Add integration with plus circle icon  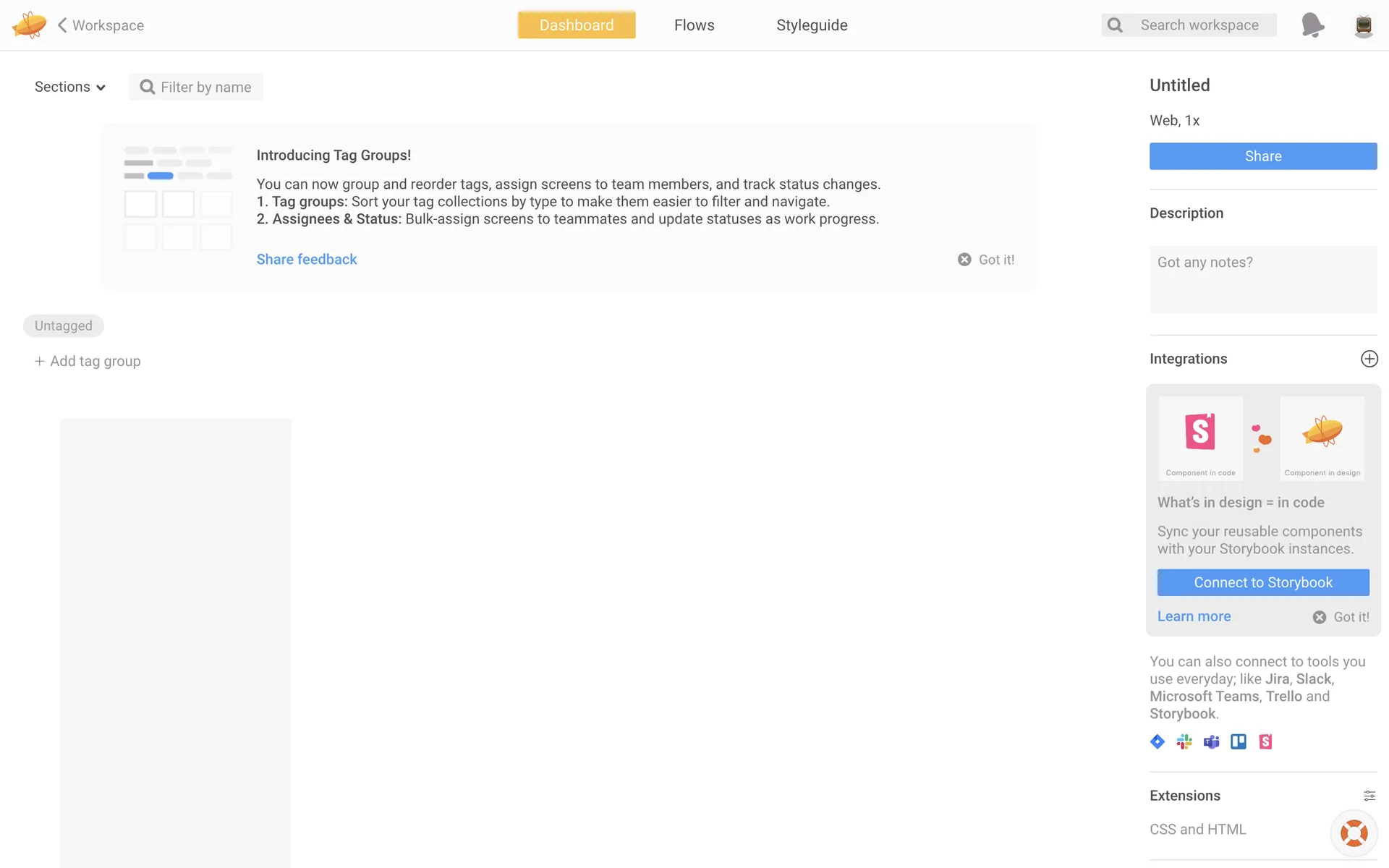point(1369,359)
